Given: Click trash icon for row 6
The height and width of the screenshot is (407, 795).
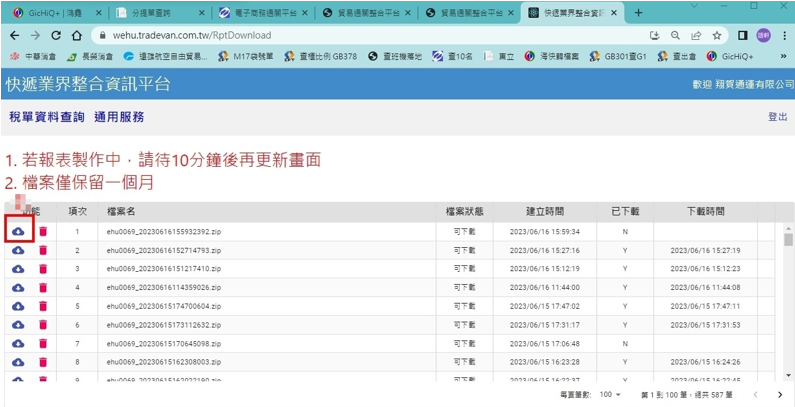Looking at the screenshot, I should pyautogui.click(x=43, y=324).
